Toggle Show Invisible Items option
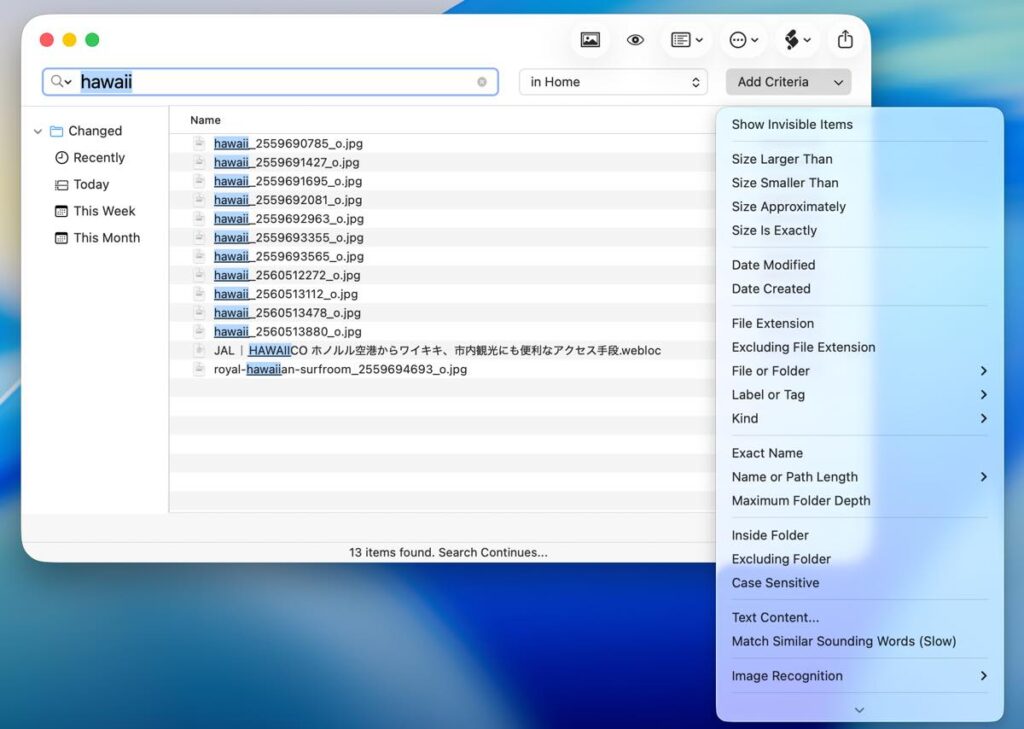Screen dimensions: 1024x729 tap(792, 125)
